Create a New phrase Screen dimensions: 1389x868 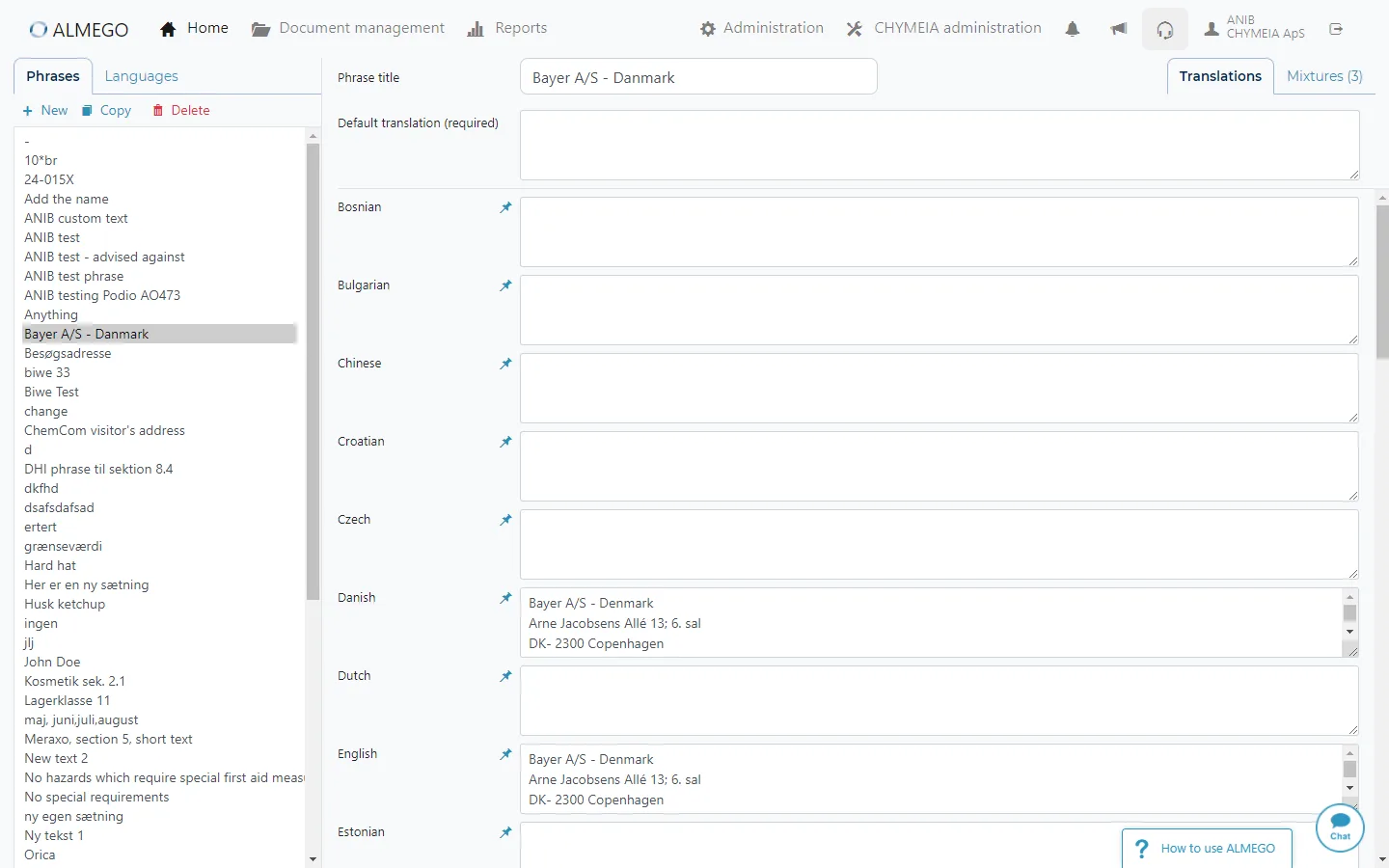[45, 111]
